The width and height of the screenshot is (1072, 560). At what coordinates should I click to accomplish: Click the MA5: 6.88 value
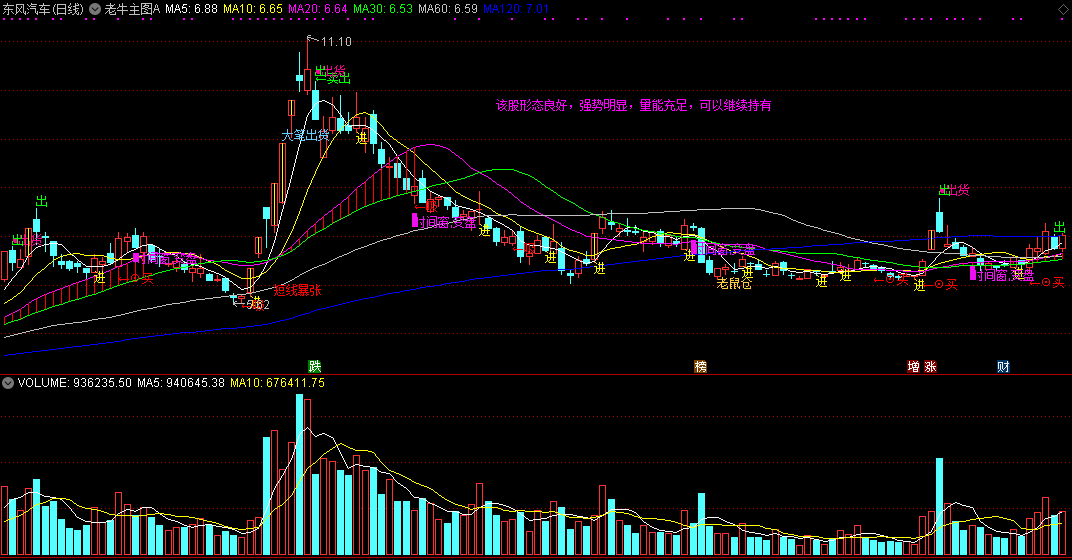[191, 9]
